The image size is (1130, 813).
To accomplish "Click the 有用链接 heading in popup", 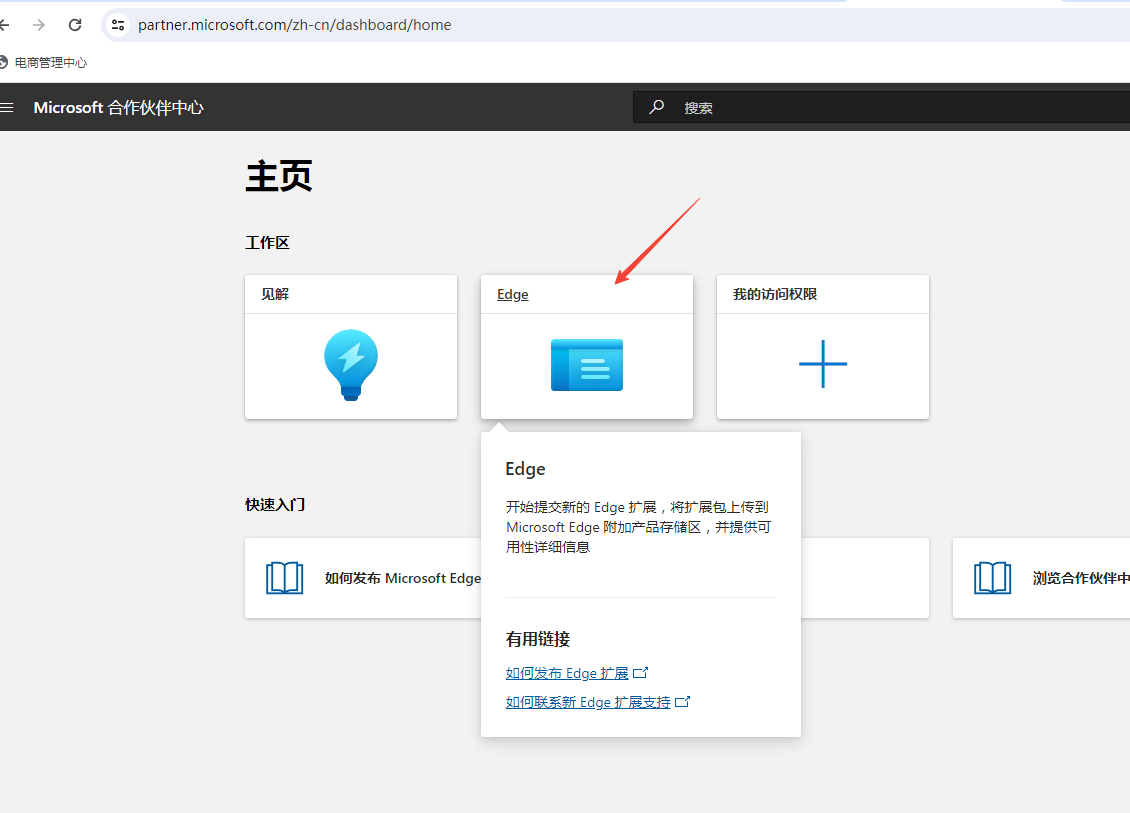I will [x=538, y=639].
